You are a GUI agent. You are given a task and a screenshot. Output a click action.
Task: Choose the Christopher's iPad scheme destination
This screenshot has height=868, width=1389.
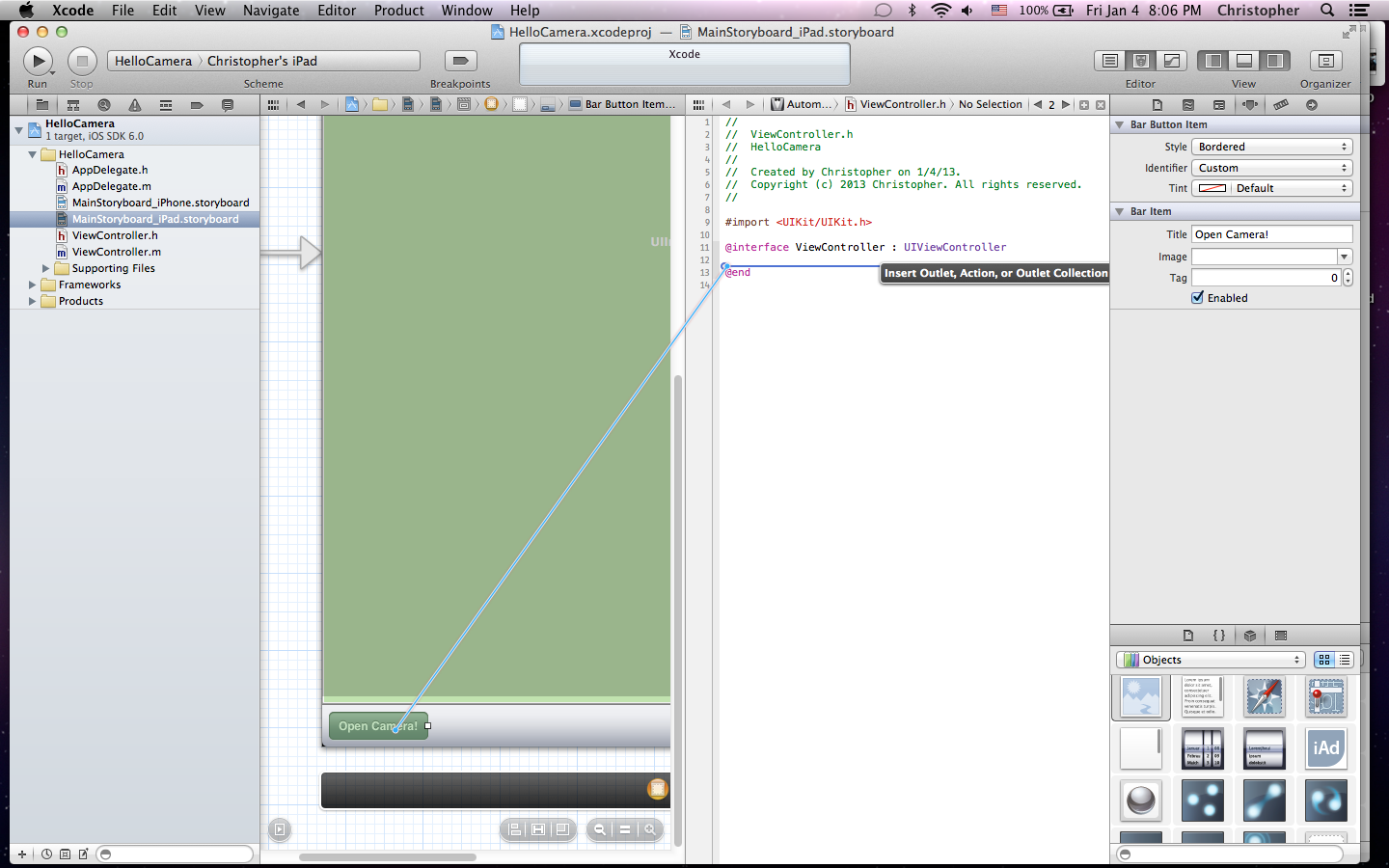pyautogui.click(x=262, y=61)
